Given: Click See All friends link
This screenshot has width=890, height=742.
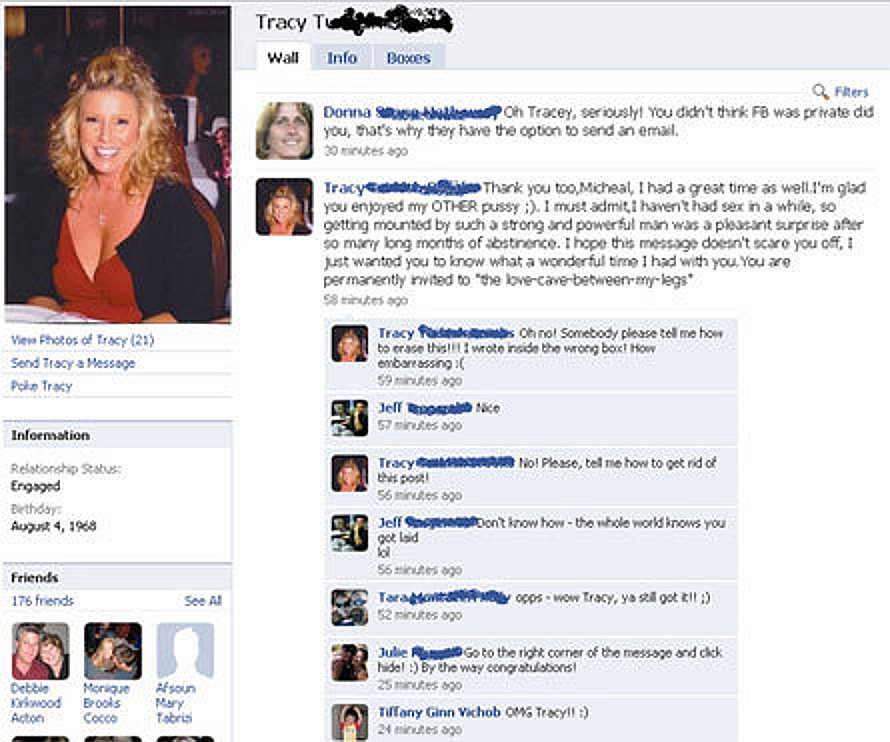Looking at the screenshot, I should pos(203,601).
